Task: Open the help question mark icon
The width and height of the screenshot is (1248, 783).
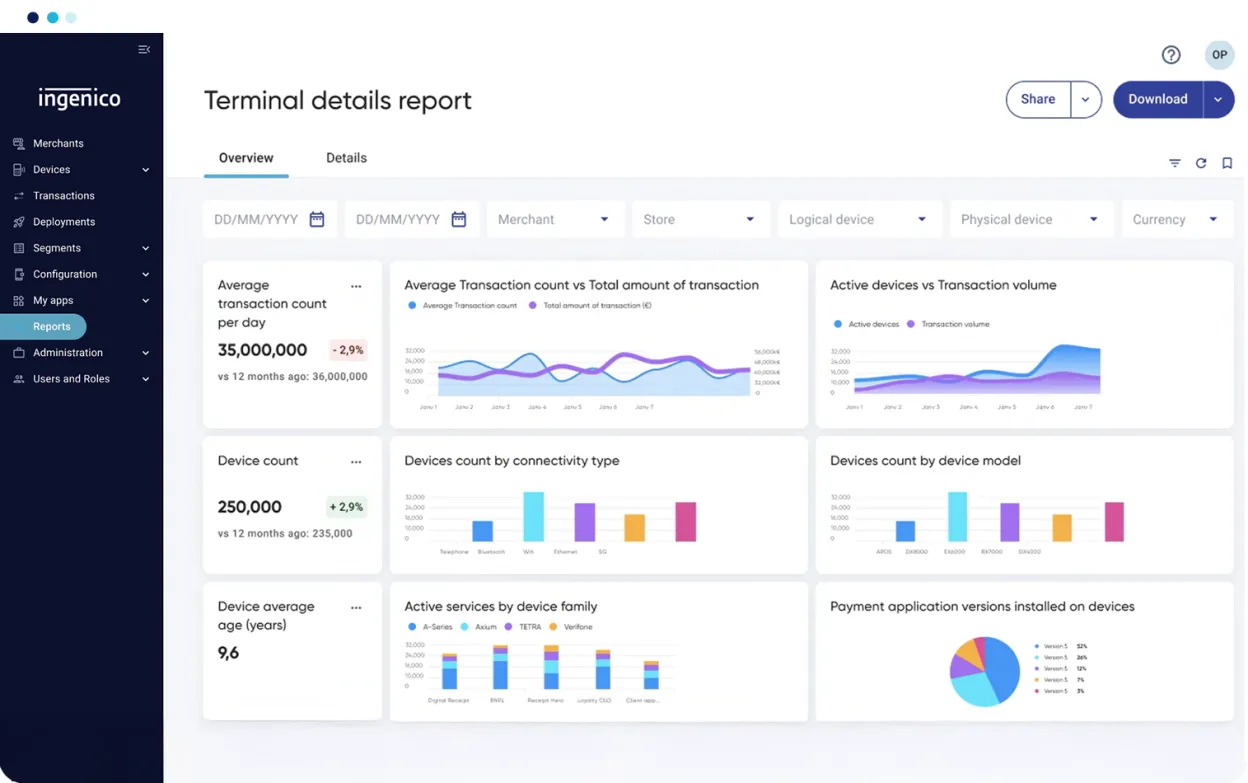Action: pos(1171,55)
